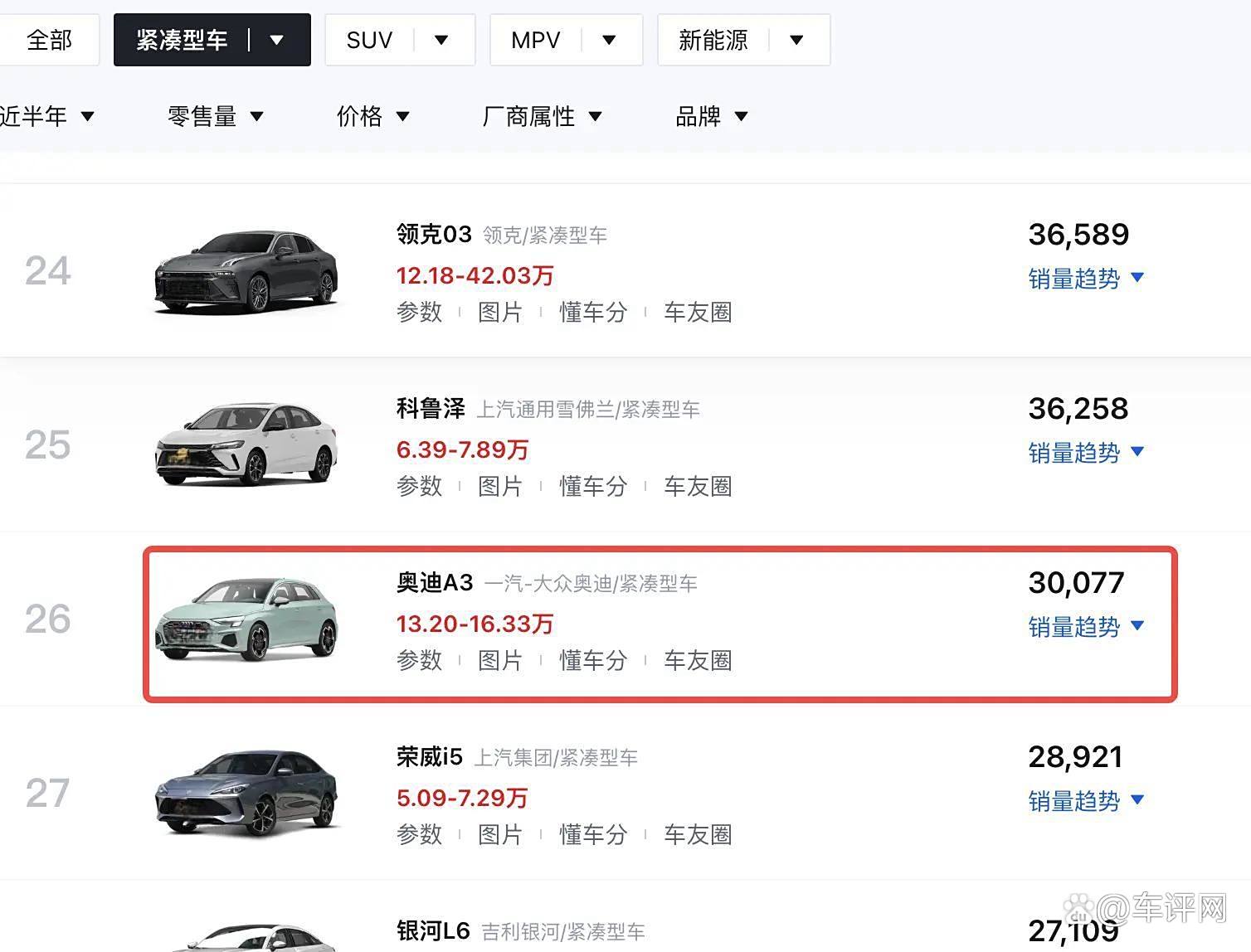
Task: Switch to the SUV category tab
Action: click(x=368, y=39)
